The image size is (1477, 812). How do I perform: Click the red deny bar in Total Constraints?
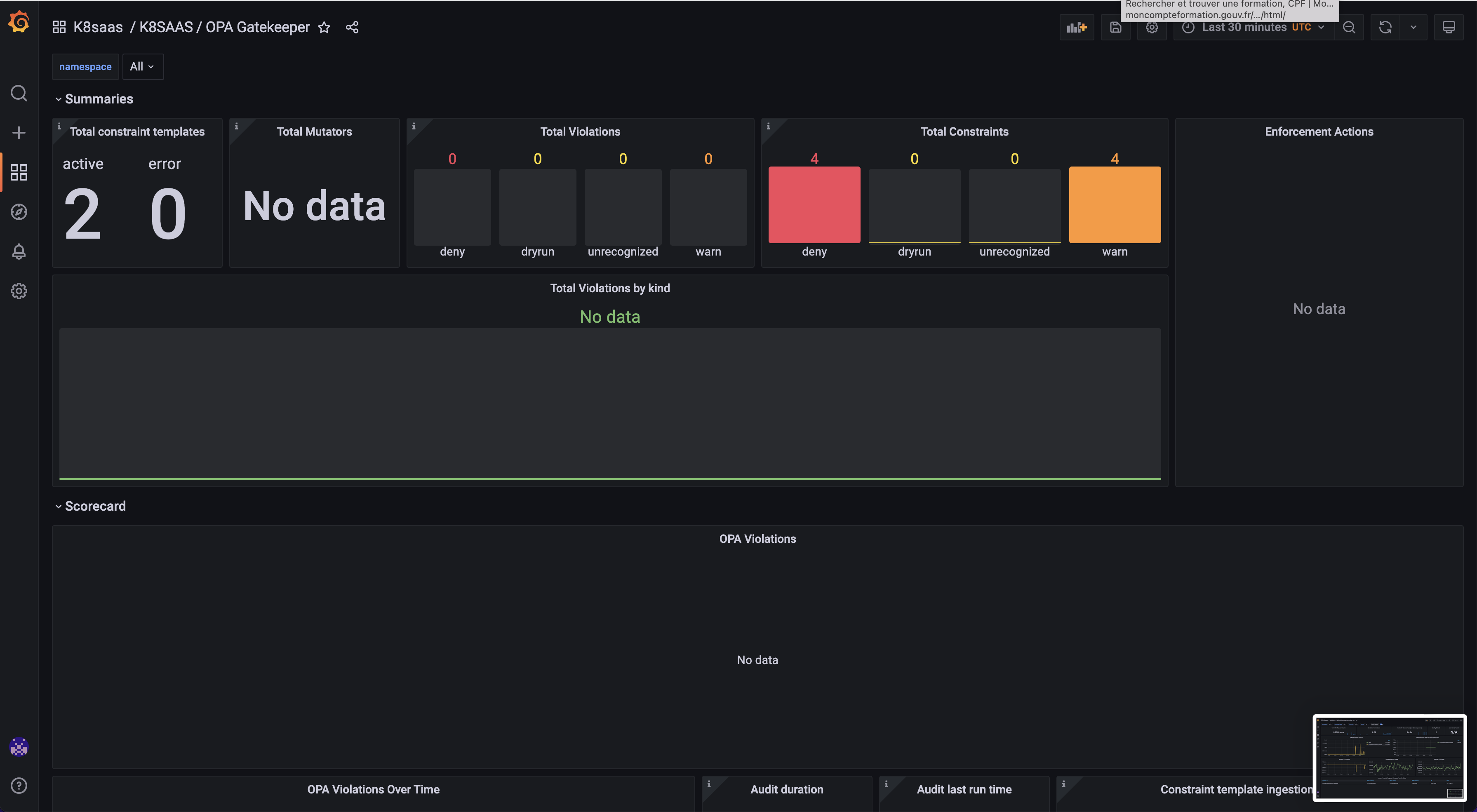point(814,204)
